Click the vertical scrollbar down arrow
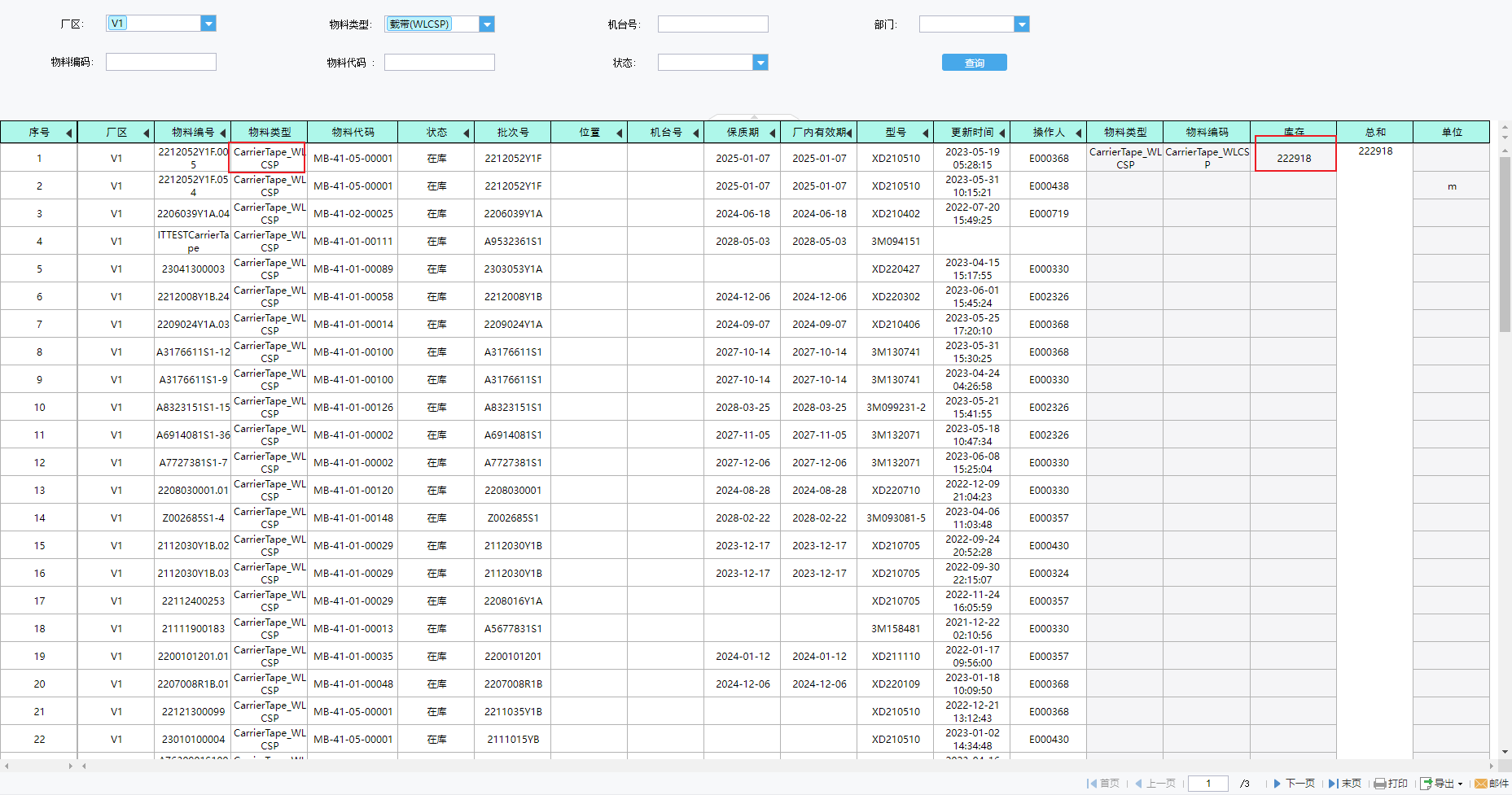Image resolution: width=1512 pixels, height=795 pixels. (x=1505, y=753)
